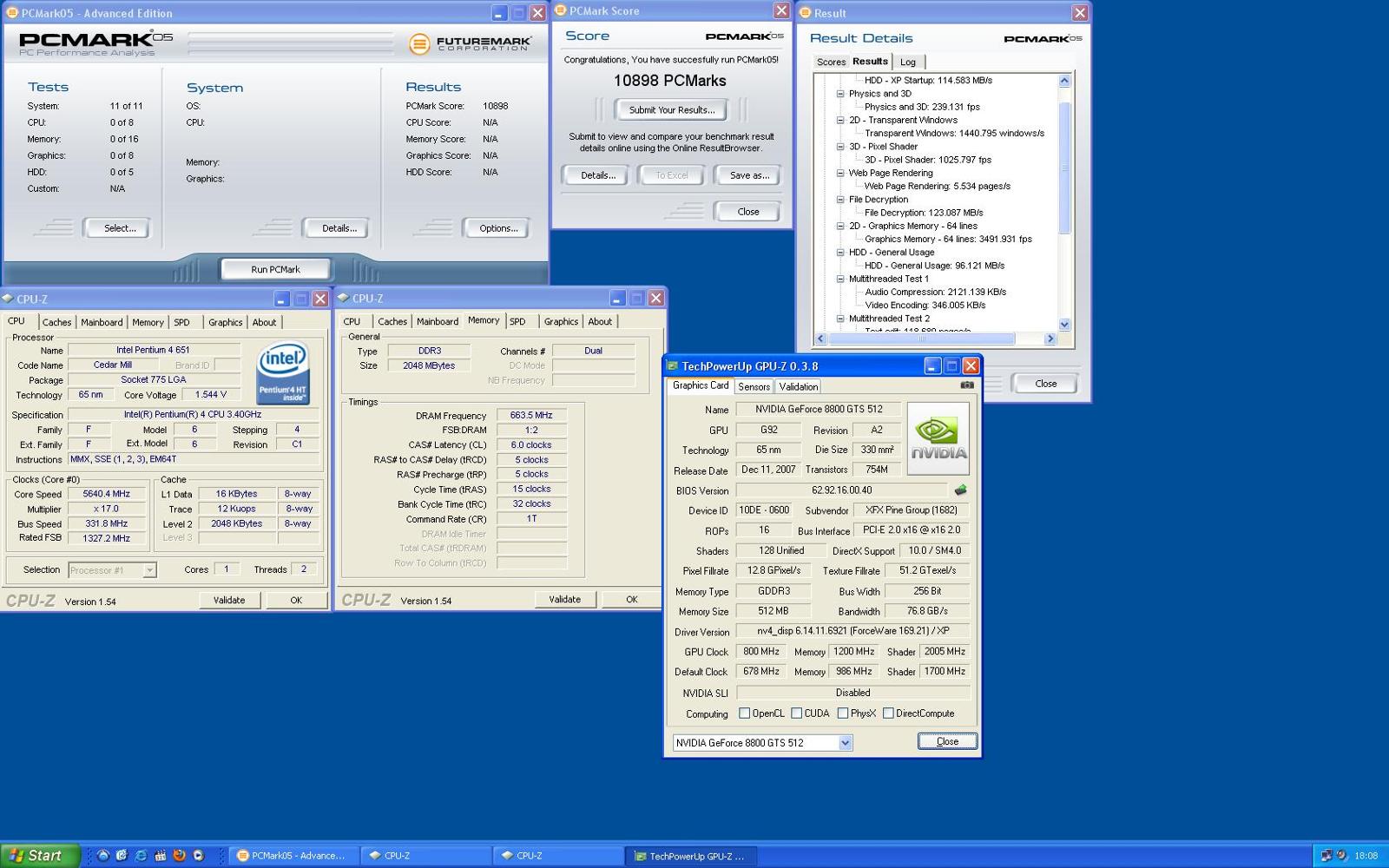Open the Processor #1 selection dropdown in CPU-Z
This screenshot has width=1389, height=868.
[x=149, y=570]
